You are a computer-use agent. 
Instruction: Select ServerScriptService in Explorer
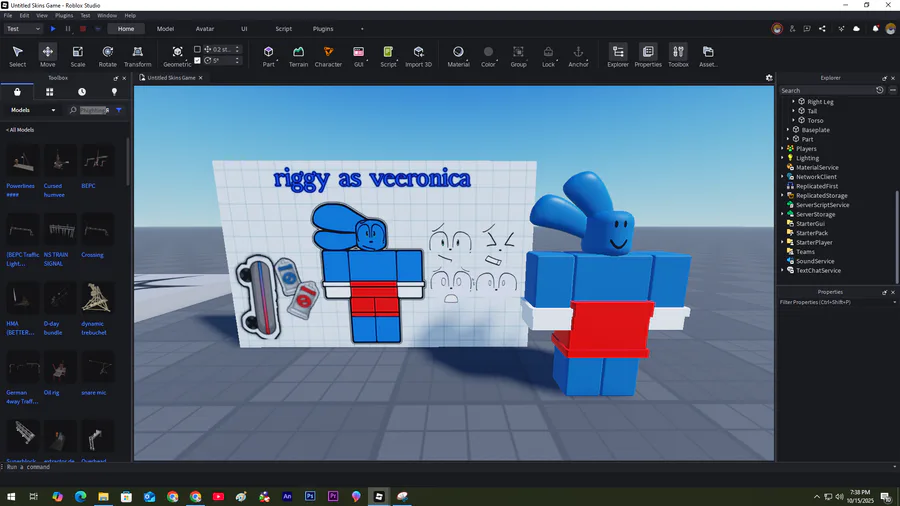[x=822, y=205]
